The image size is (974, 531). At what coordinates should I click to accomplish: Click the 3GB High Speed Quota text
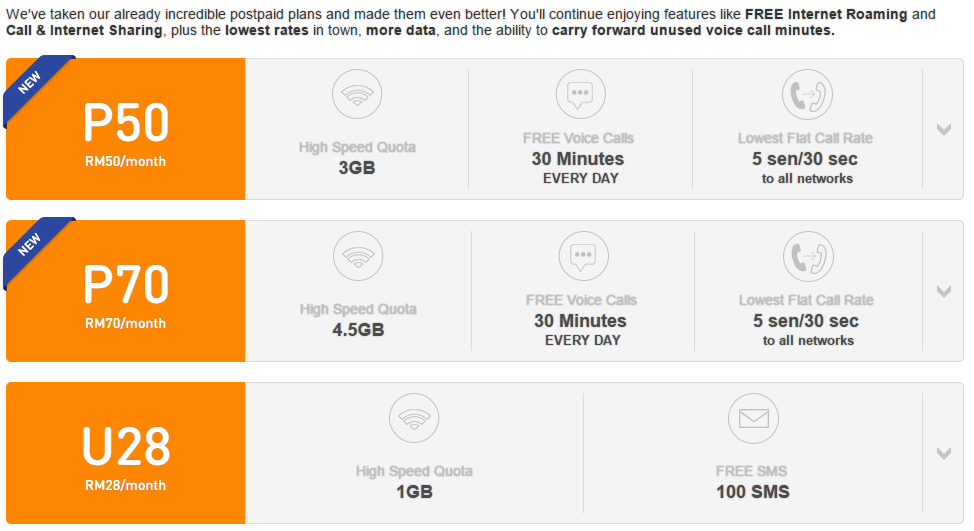(357, 168)
